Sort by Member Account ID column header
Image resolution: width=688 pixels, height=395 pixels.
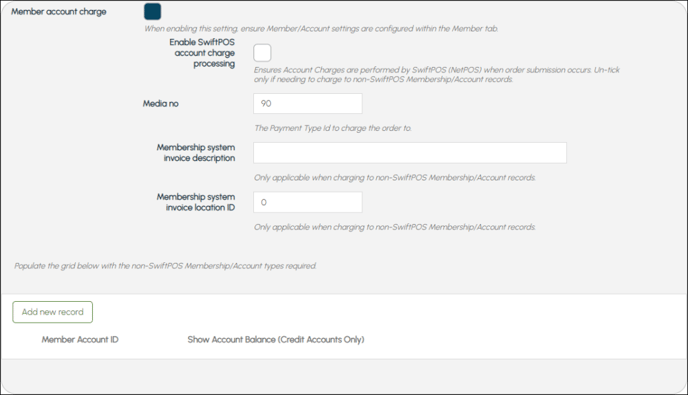(x=80, y=340)
